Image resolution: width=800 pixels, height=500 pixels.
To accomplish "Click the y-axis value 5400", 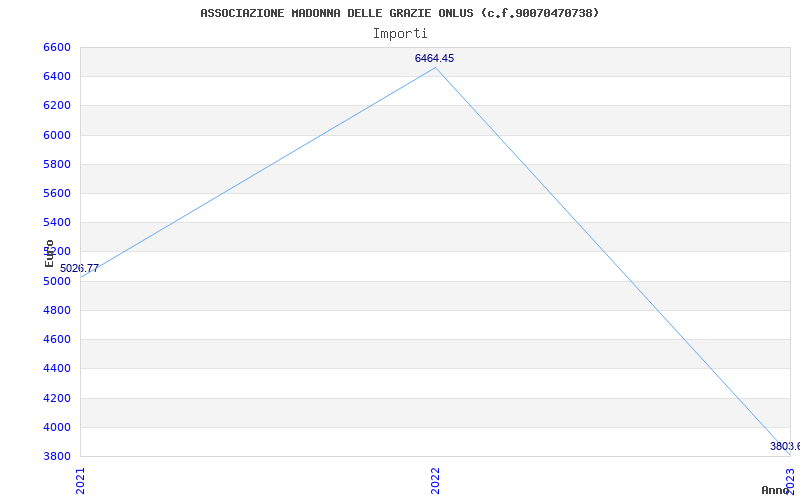I will click(57, 222).
